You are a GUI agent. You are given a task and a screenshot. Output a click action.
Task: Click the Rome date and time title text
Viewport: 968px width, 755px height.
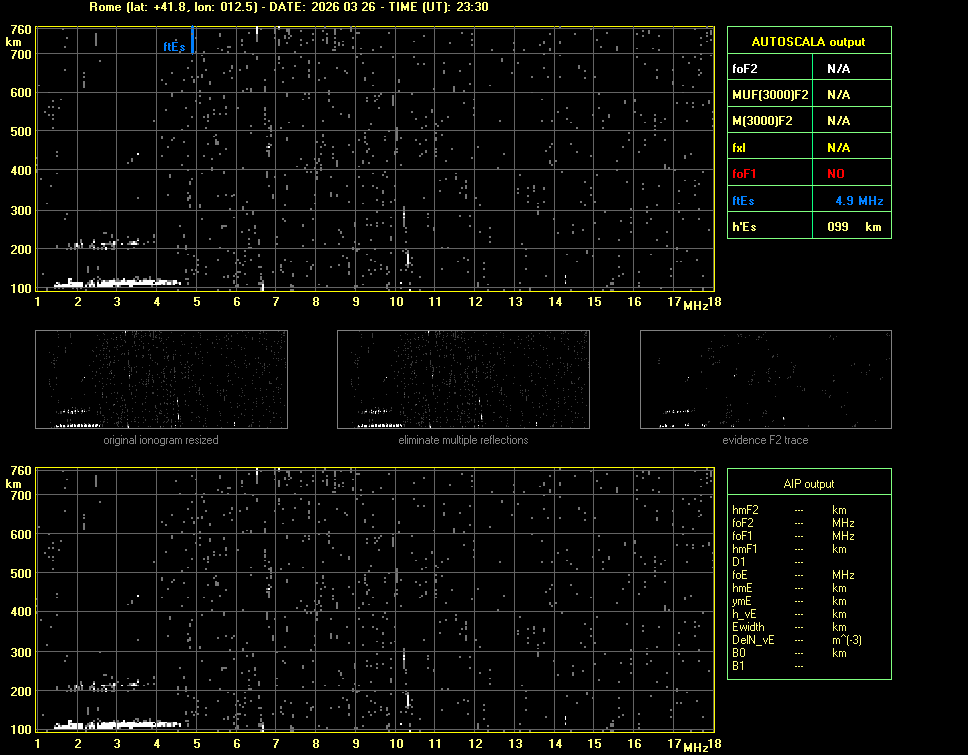click(289, 7)
